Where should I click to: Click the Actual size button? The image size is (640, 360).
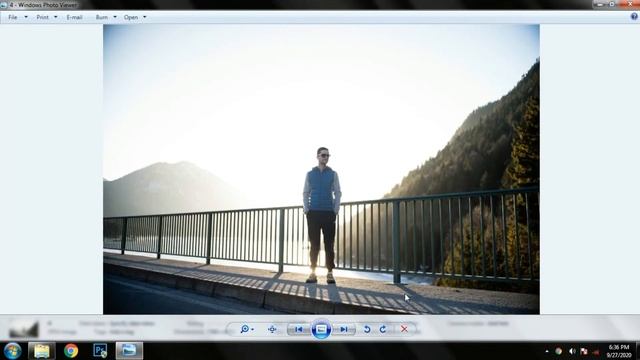point(272,329)
